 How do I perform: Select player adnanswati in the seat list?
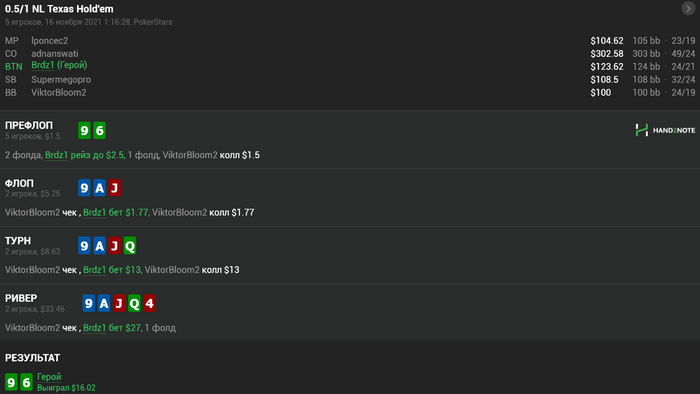pos(55,54)
